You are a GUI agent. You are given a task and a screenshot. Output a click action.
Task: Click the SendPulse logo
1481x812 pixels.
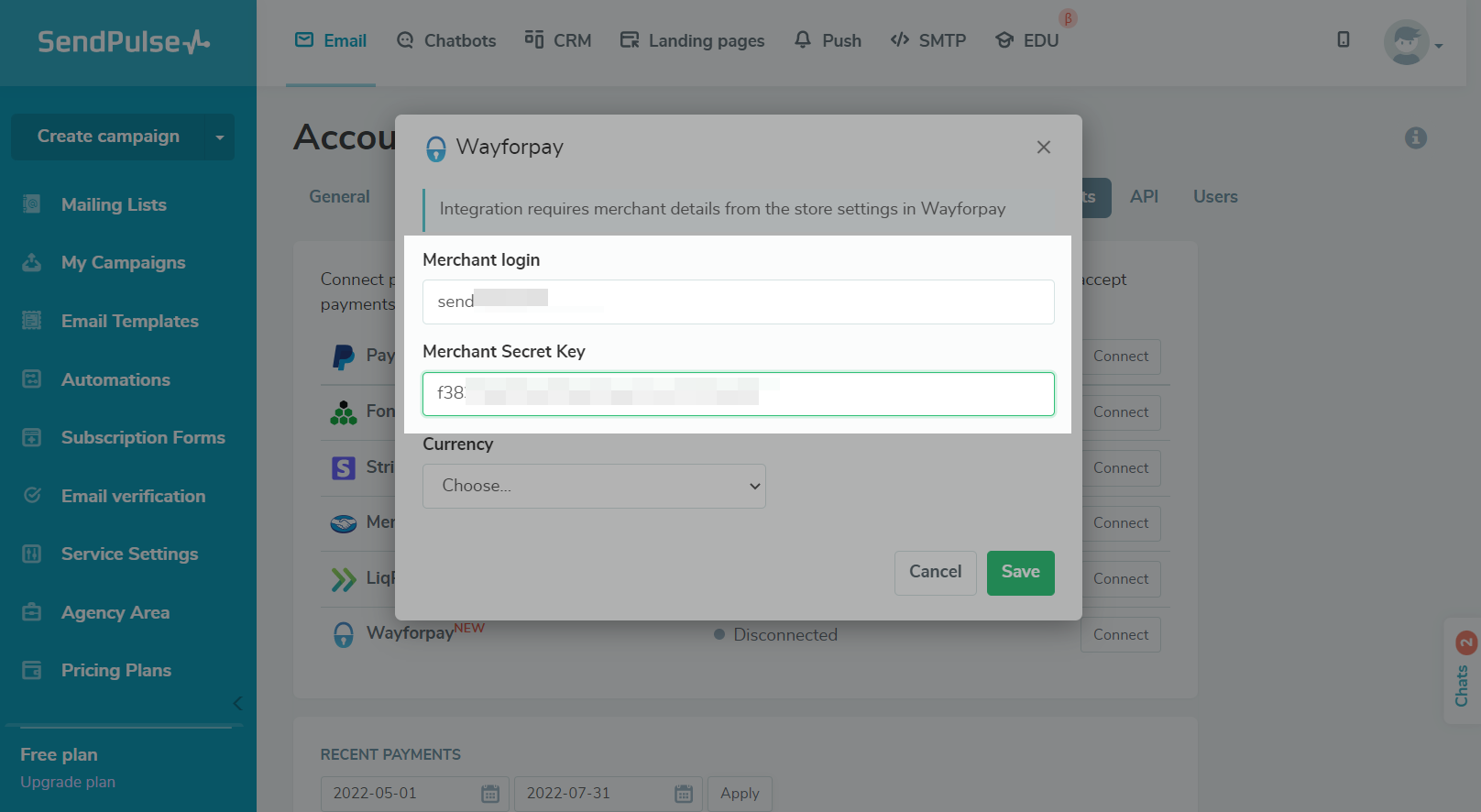pyautogui.click(x=124, y=42)
